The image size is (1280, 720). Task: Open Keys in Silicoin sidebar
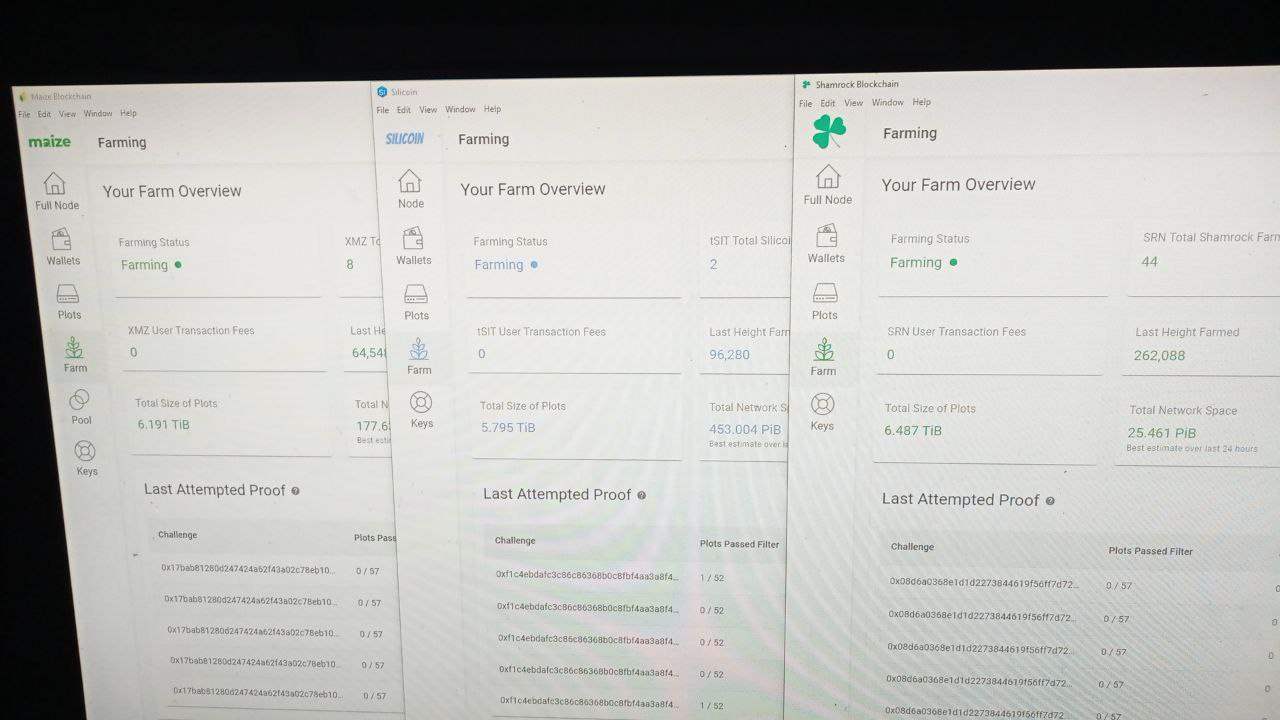pyautogui.click(x=421, y=410)
